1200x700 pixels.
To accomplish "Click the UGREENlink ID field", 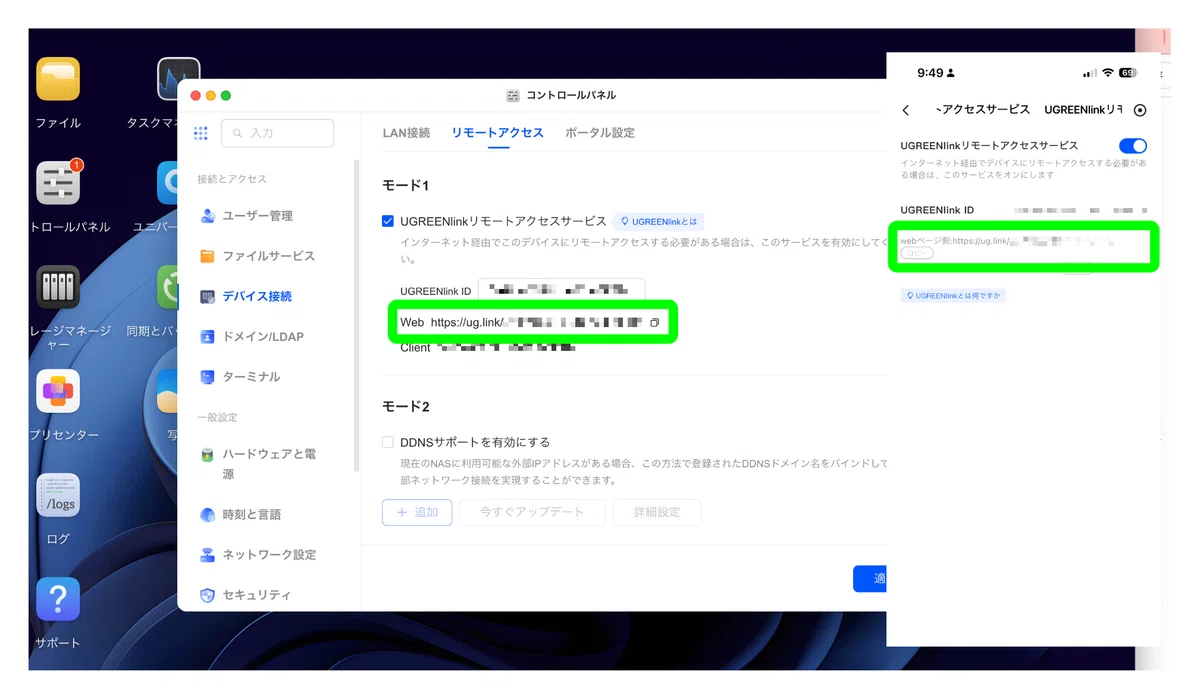I will [x=562, y=291].
